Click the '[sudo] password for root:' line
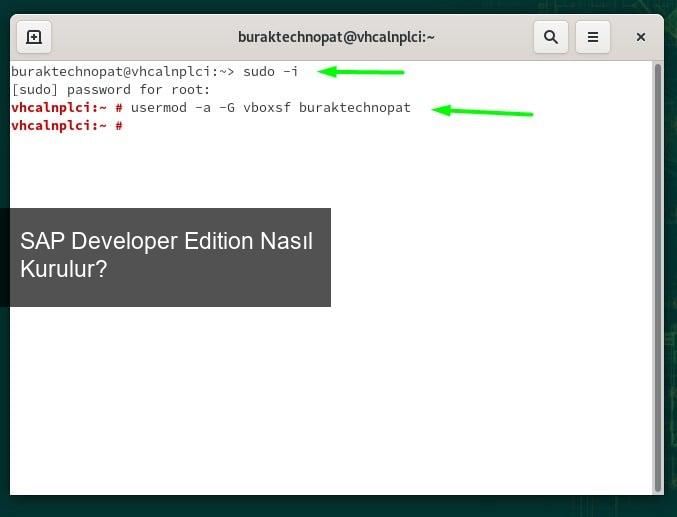 [110, 90]
